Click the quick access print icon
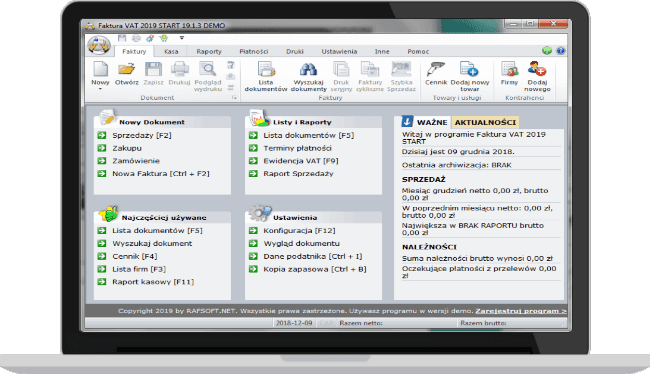 136,39
